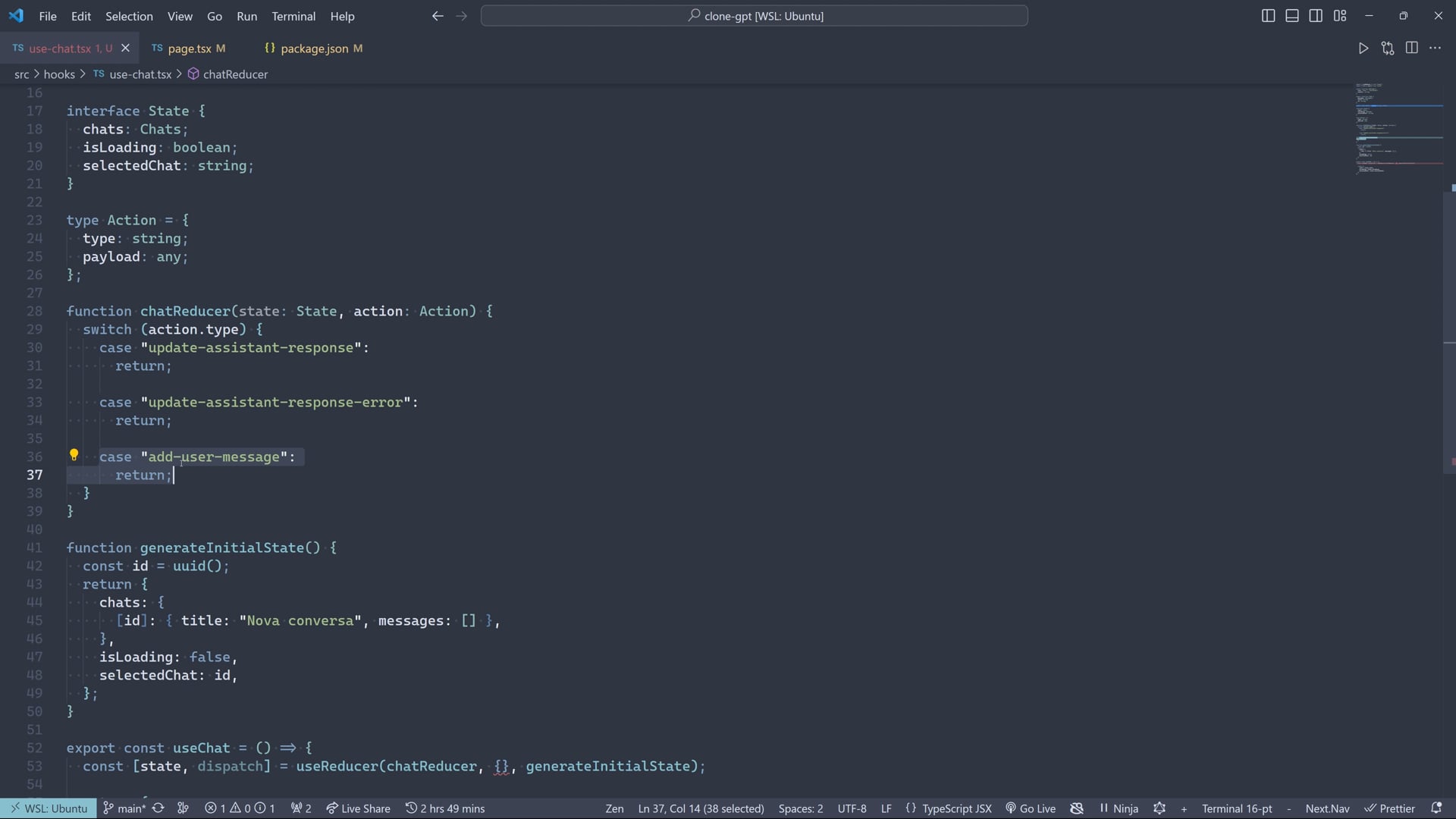Viewport: 1456px width, 819px height.
Task: Click the lightbulb code action on line 36
Action: tap(74, 455)
